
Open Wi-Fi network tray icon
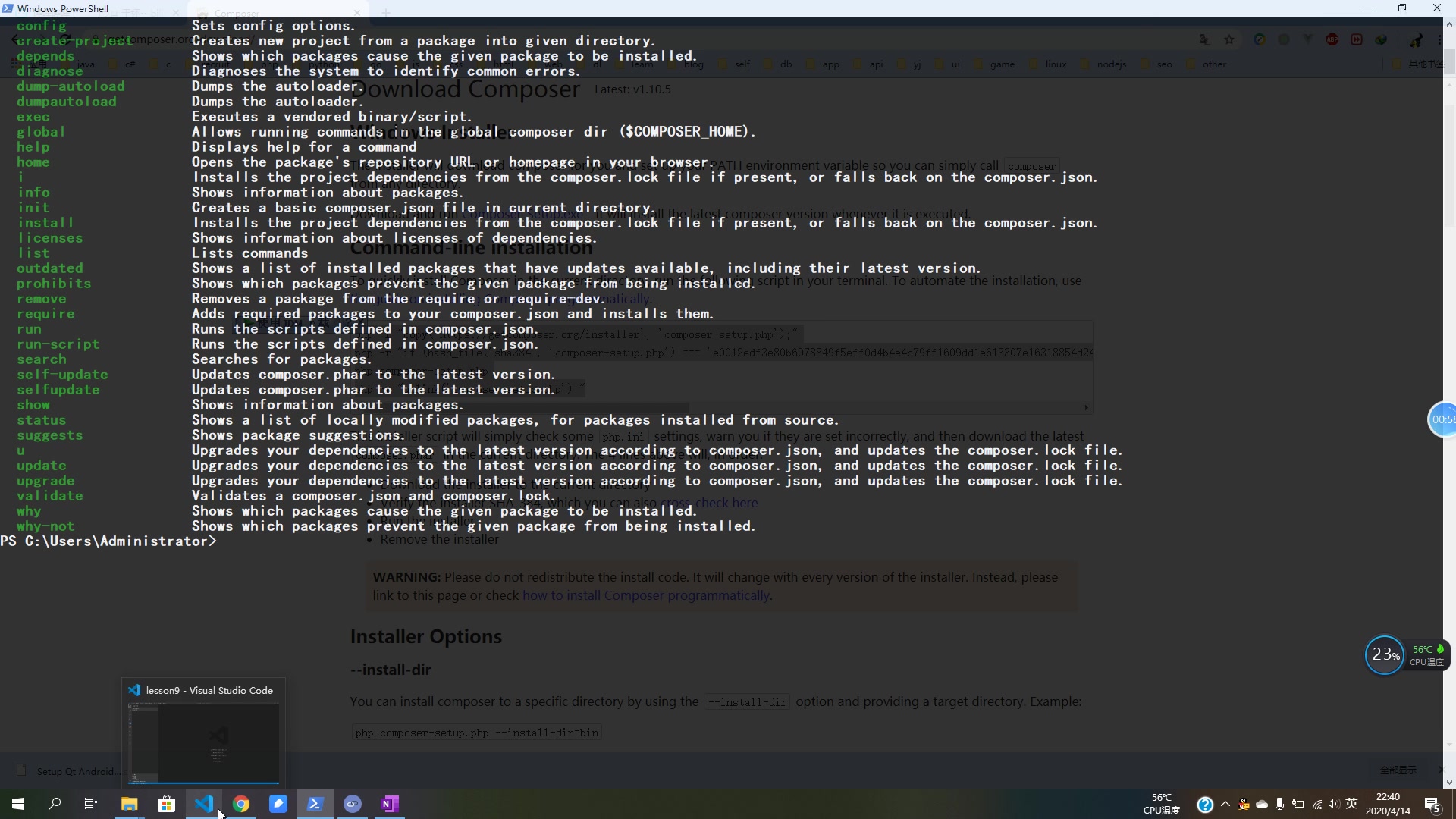coord(1317,804)
